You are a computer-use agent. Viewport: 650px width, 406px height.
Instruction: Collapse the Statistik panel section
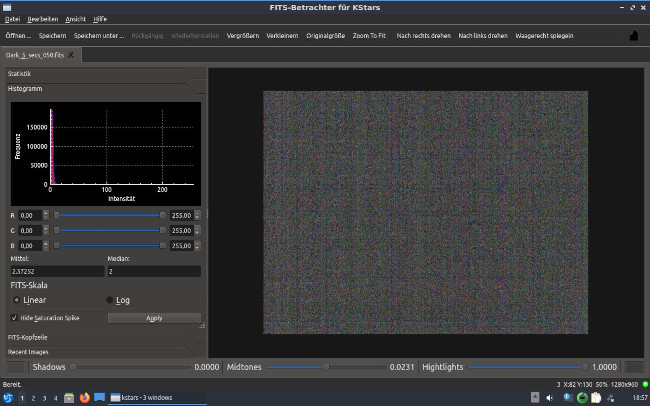pyautogui.click(x=20, y=74)
